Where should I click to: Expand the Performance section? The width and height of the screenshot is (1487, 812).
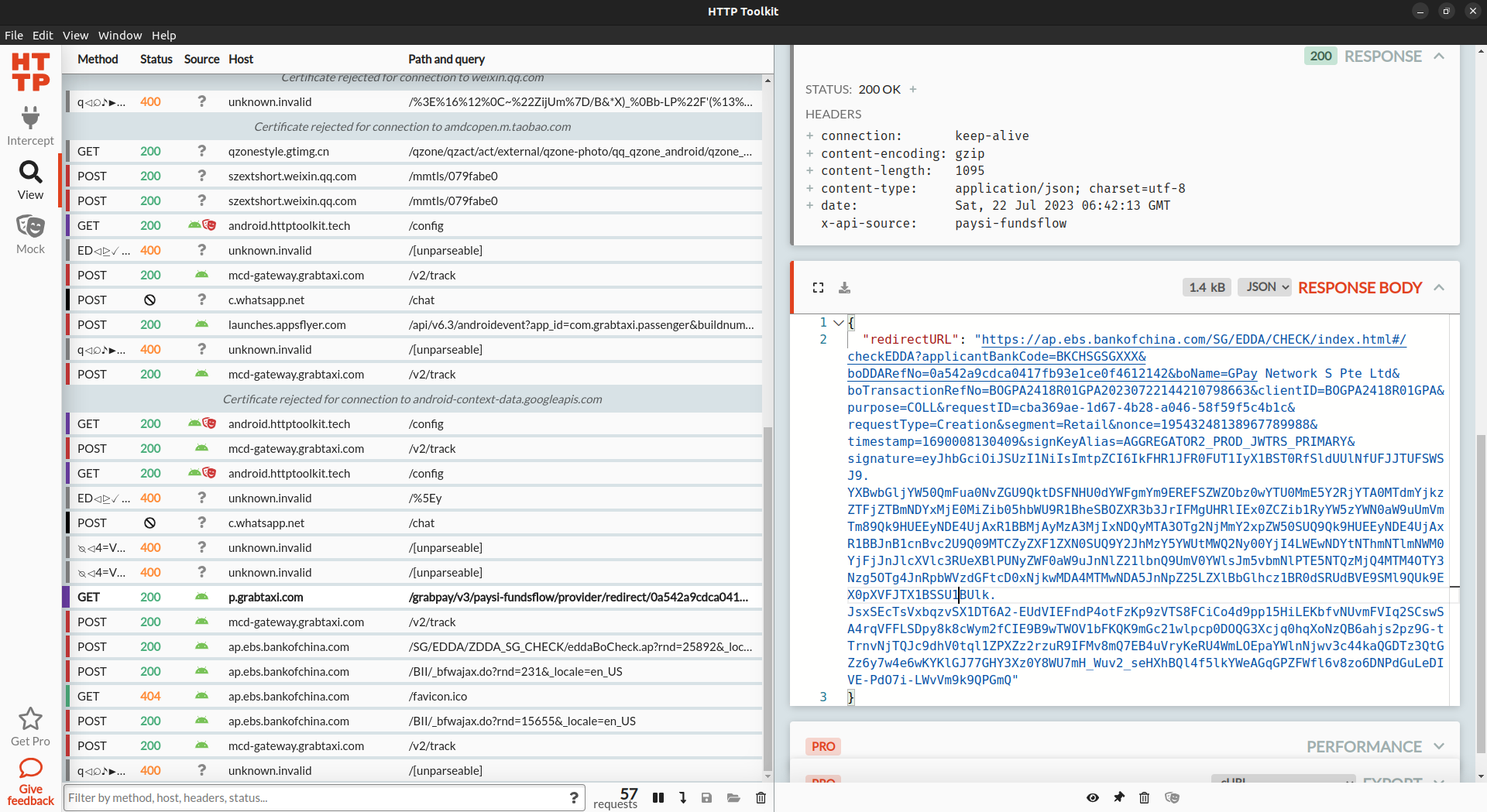click(1439, 746)
